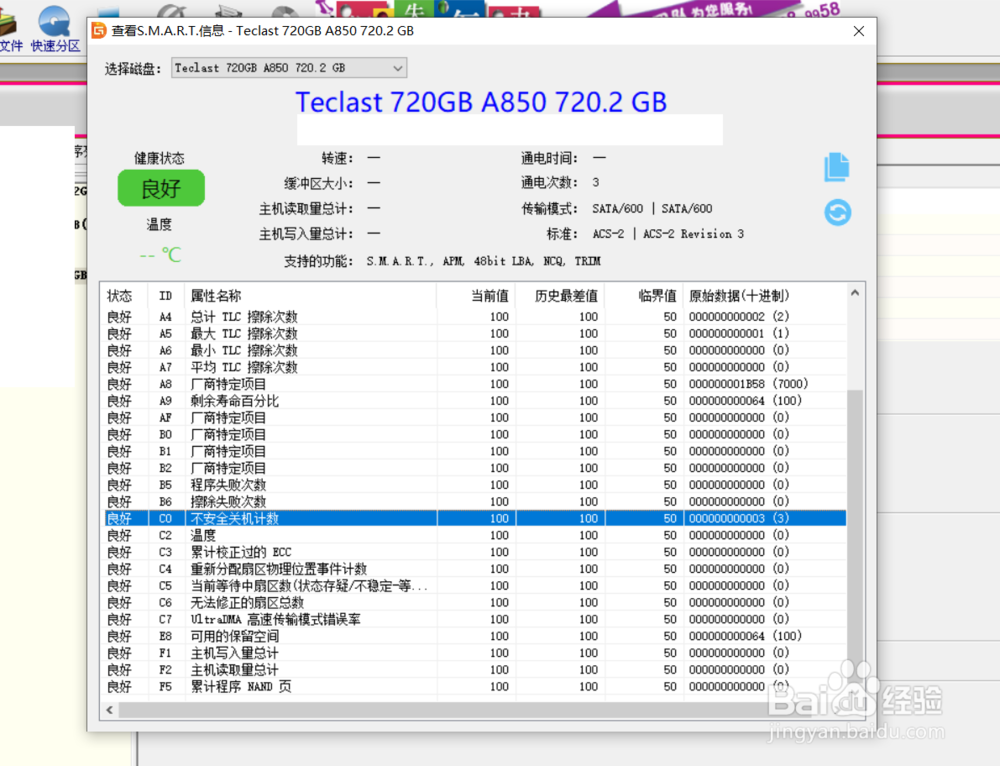Select the 当前等待中扇区数 row

pos(475,586)
